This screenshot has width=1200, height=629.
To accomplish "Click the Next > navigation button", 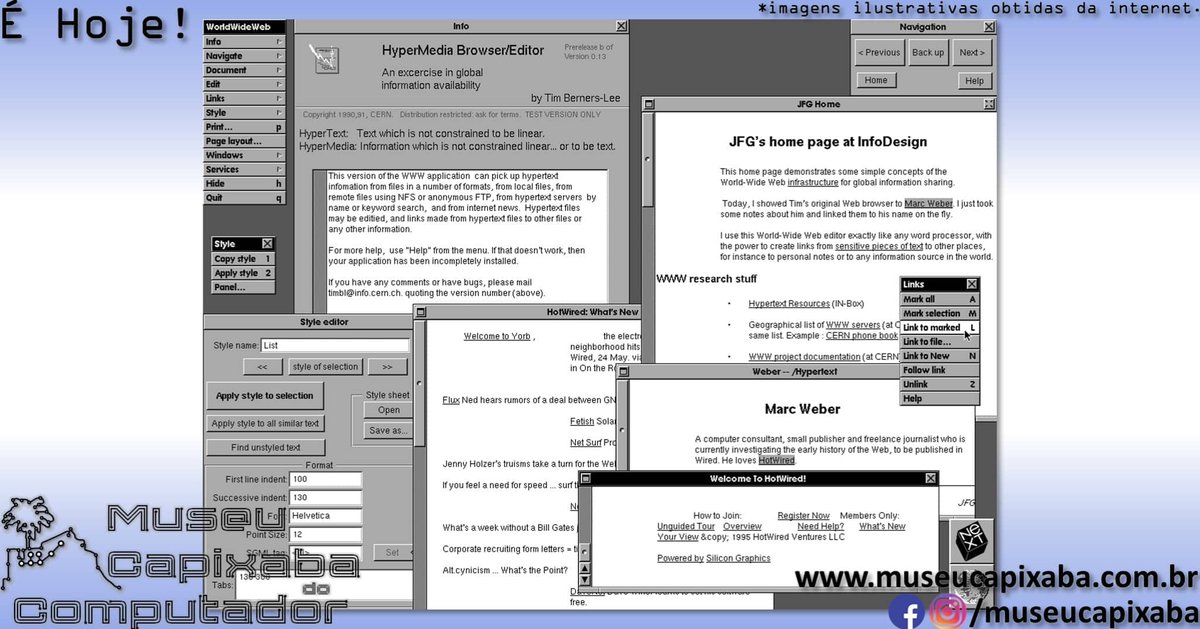I will 972,52.
